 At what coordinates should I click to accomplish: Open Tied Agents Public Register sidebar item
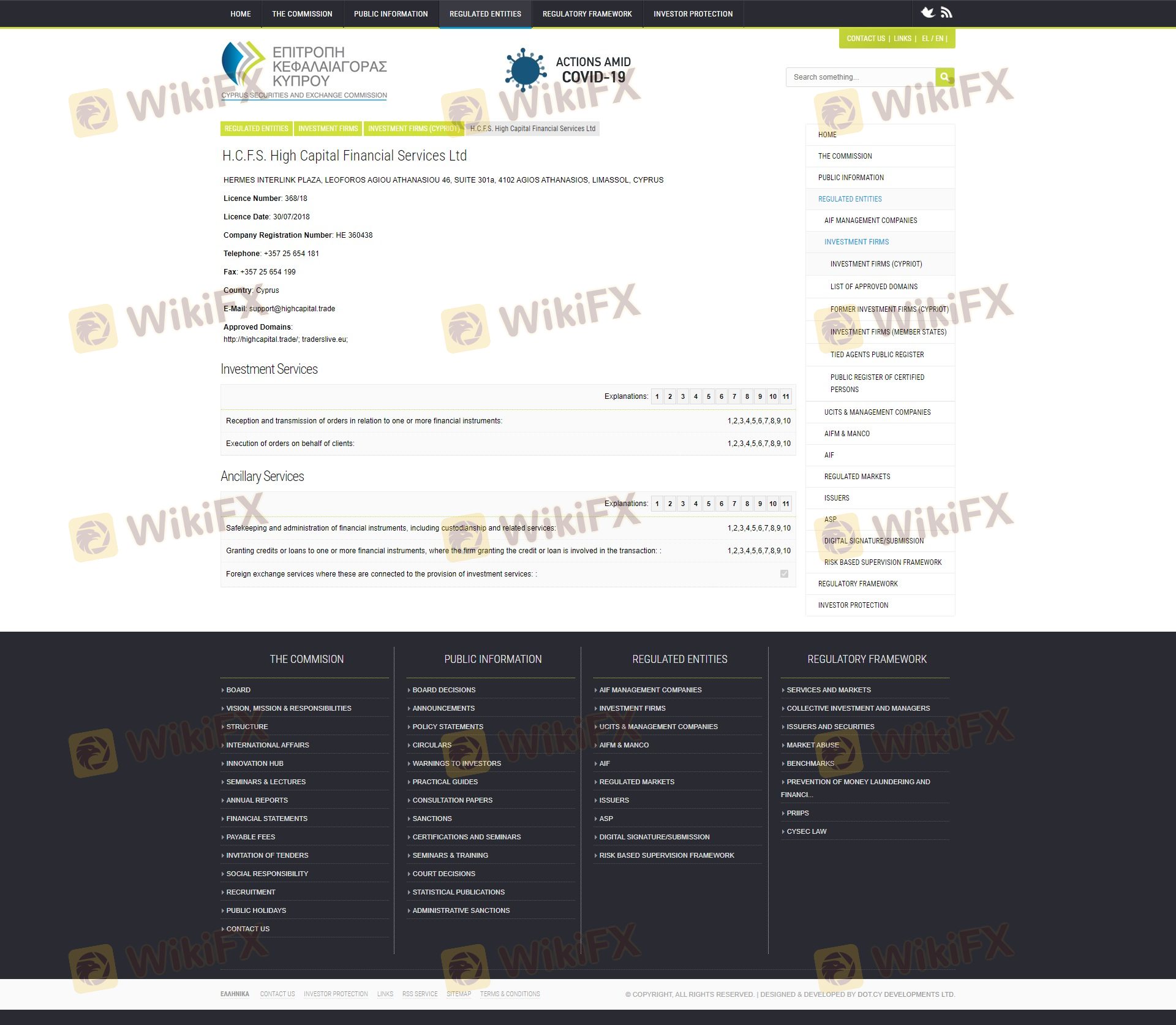coord(876,355)
